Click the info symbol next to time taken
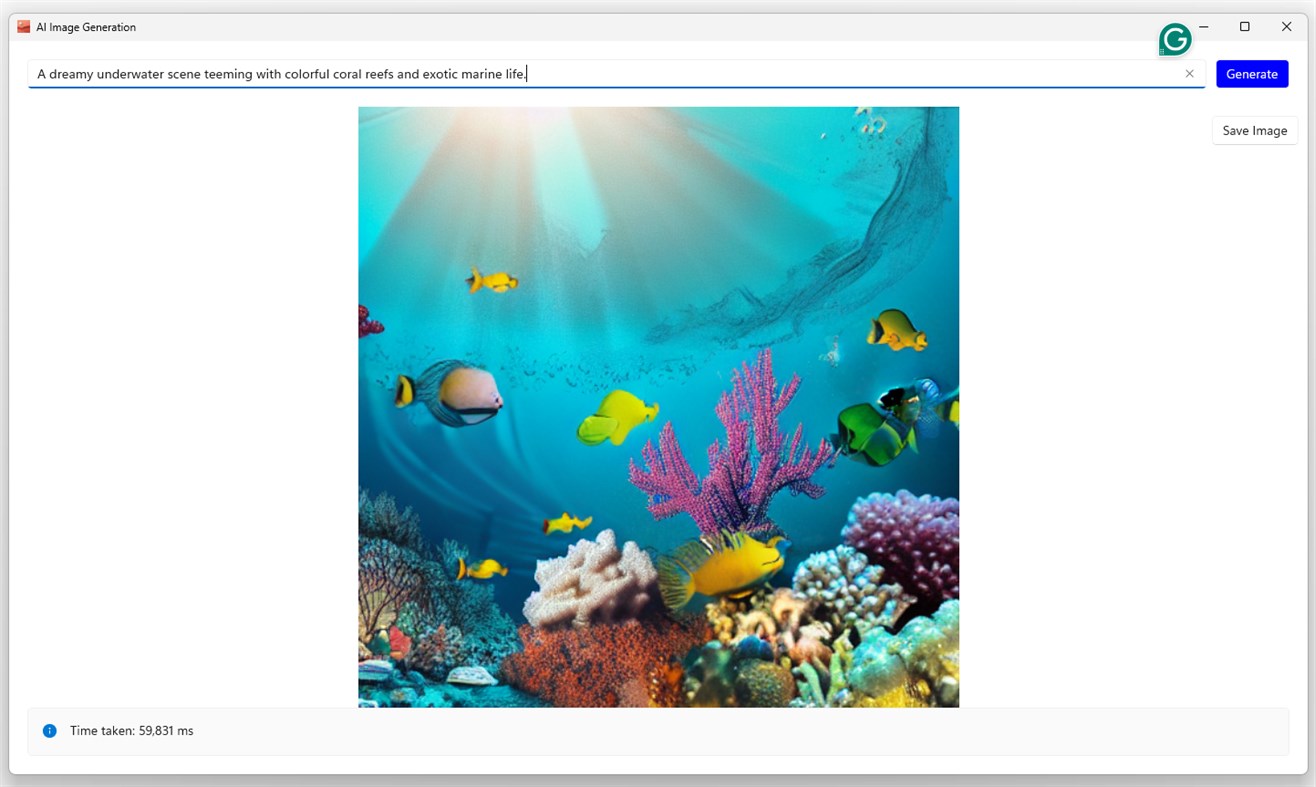This screenshot has height=787, width=1316. [x=49, y=731]
